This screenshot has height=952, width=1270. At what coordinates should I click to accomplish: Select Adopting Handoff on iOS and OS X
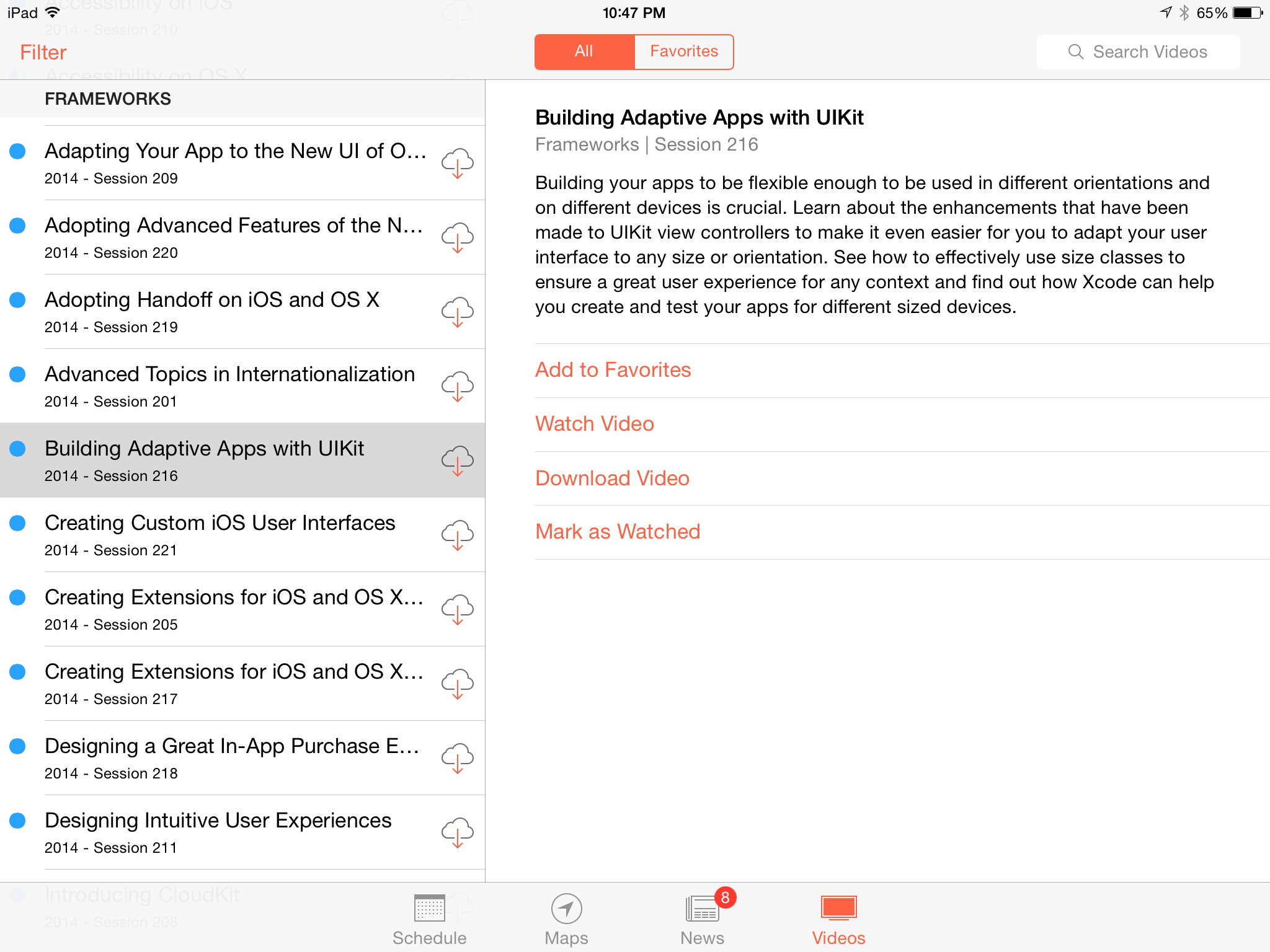coord(242,312)
